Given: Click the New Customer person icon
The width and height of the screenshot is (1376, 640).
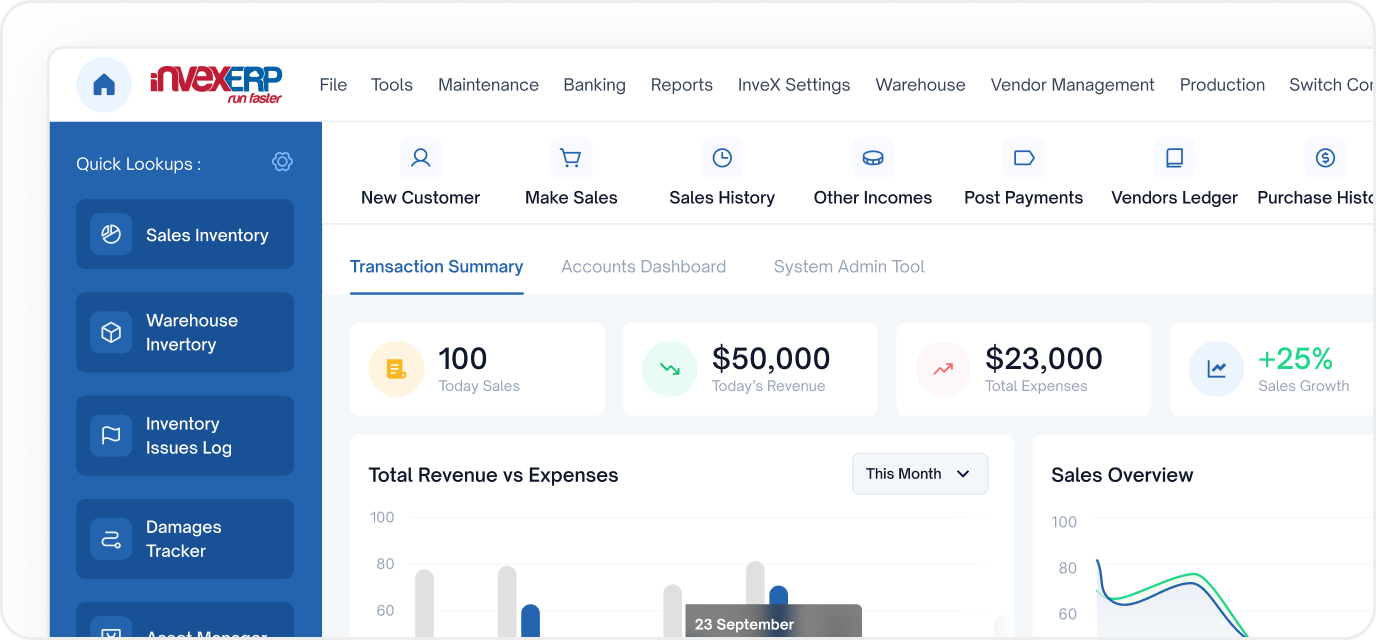Looking at the screenshot, I should click(421, 158).
